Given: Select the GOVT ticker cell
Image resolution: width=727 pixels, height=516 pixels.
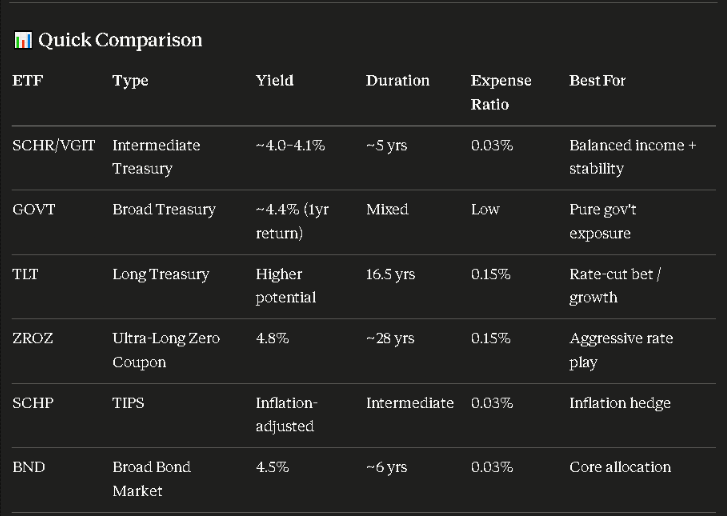Looking at the screenshot, I should (34, 210).
